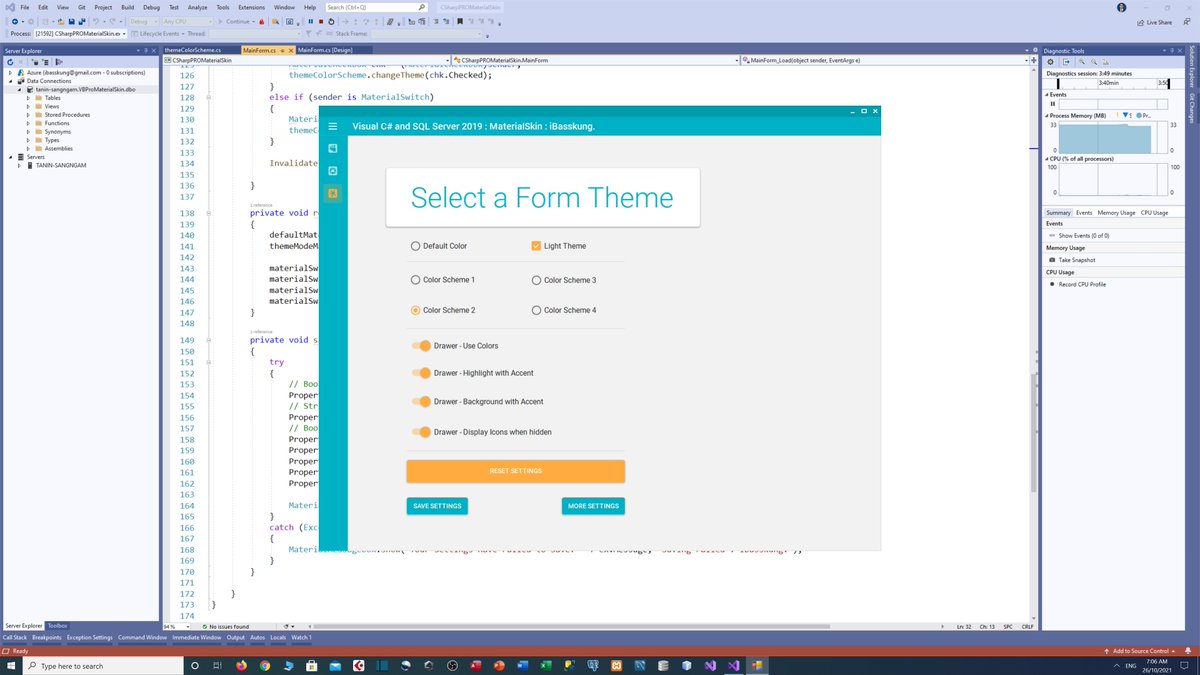This screenshot has height=675, width=1200.
Task: Expand the Tables folder in Server Explorer
Action: coord(28,98)
